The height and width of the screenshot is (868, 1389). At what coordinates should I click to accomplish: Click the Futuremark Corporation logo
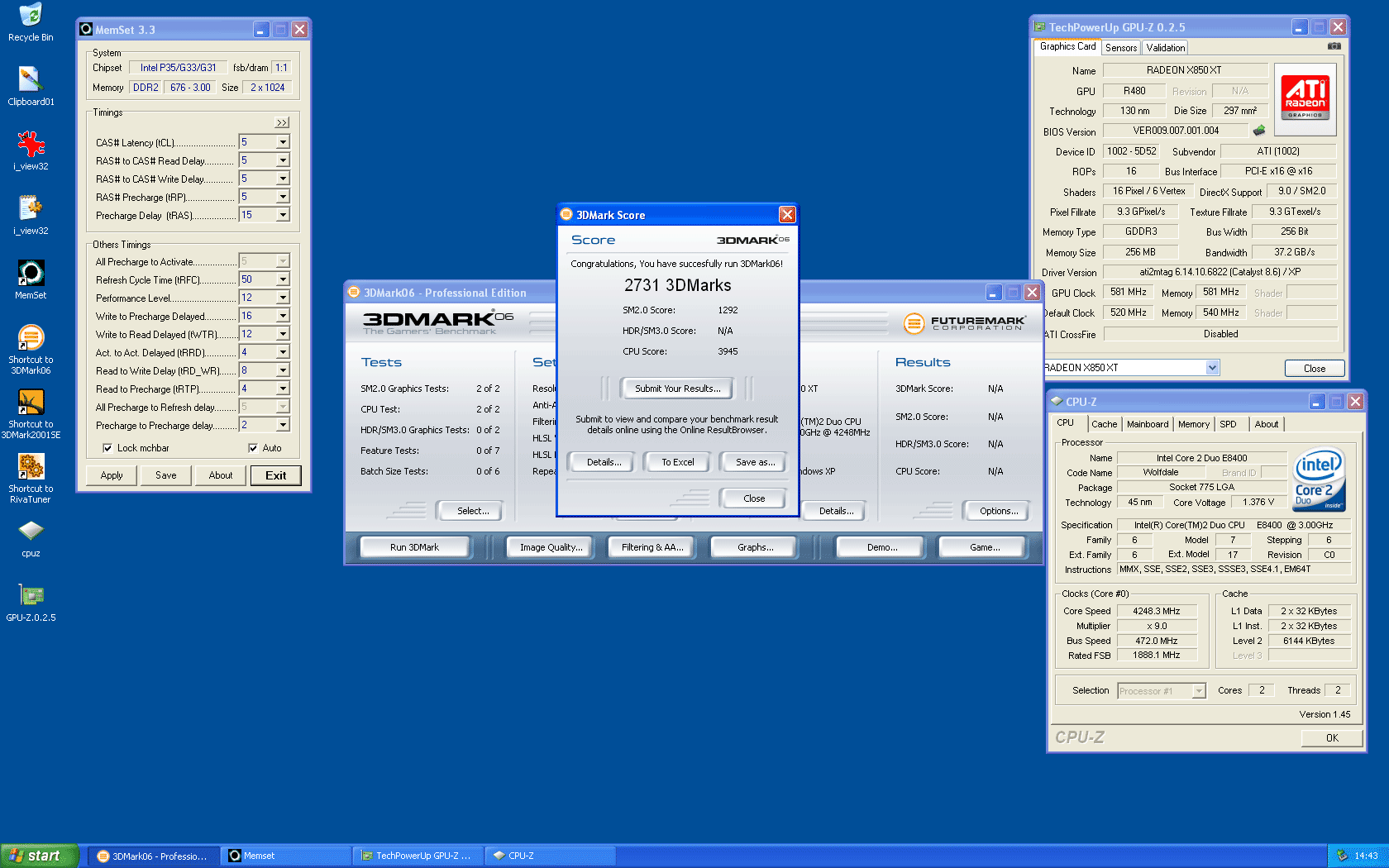[964, 323]
